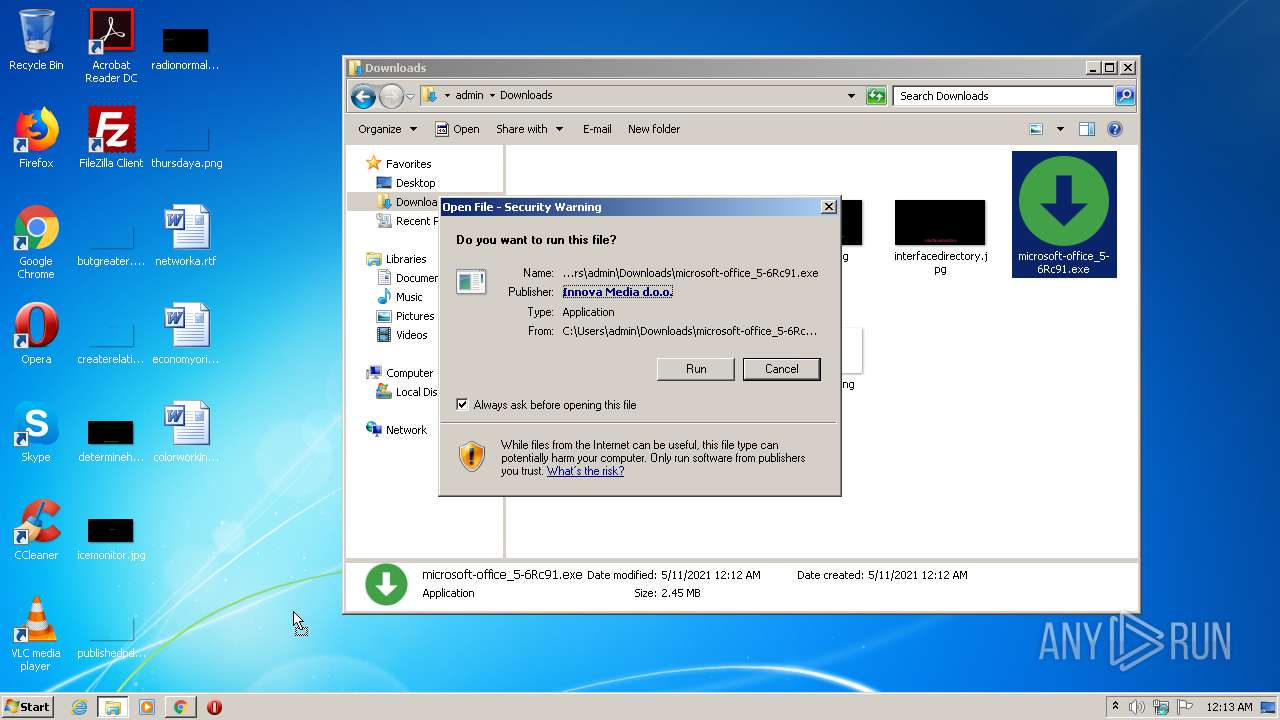This screenshot has height=720, width=1280.
Task: Open the Recycle Bin desktop icon
Action: pos(36,40)
